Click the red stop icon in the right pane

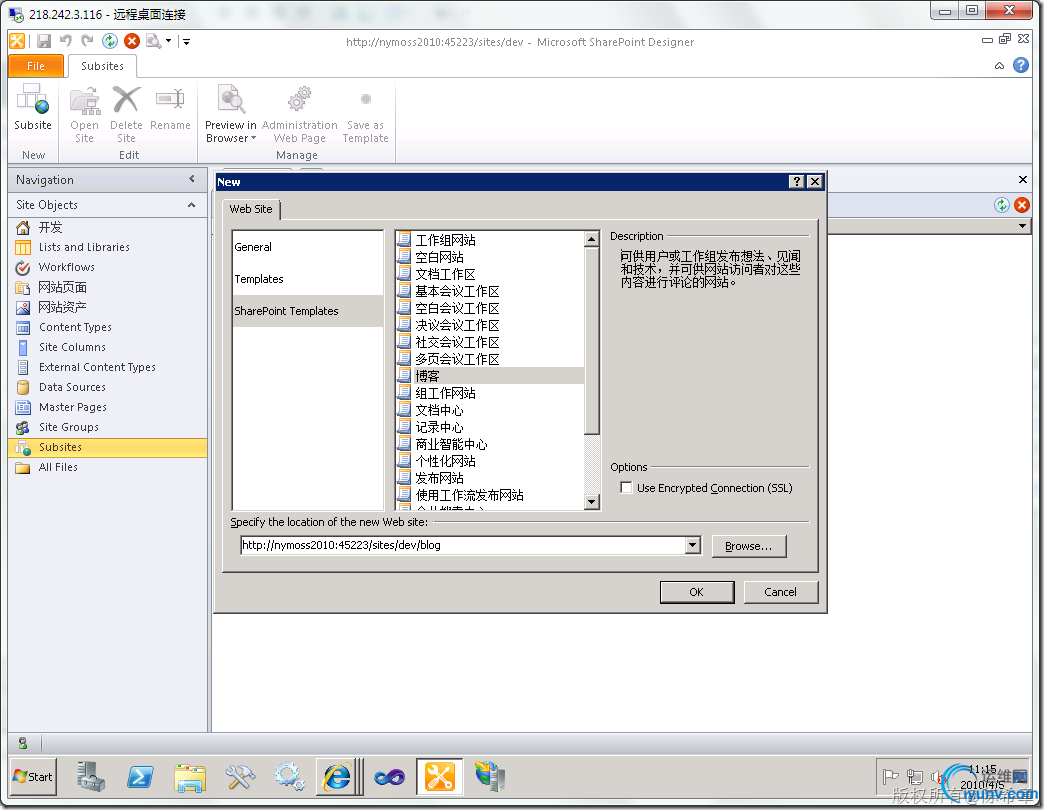click(1022, 205)
